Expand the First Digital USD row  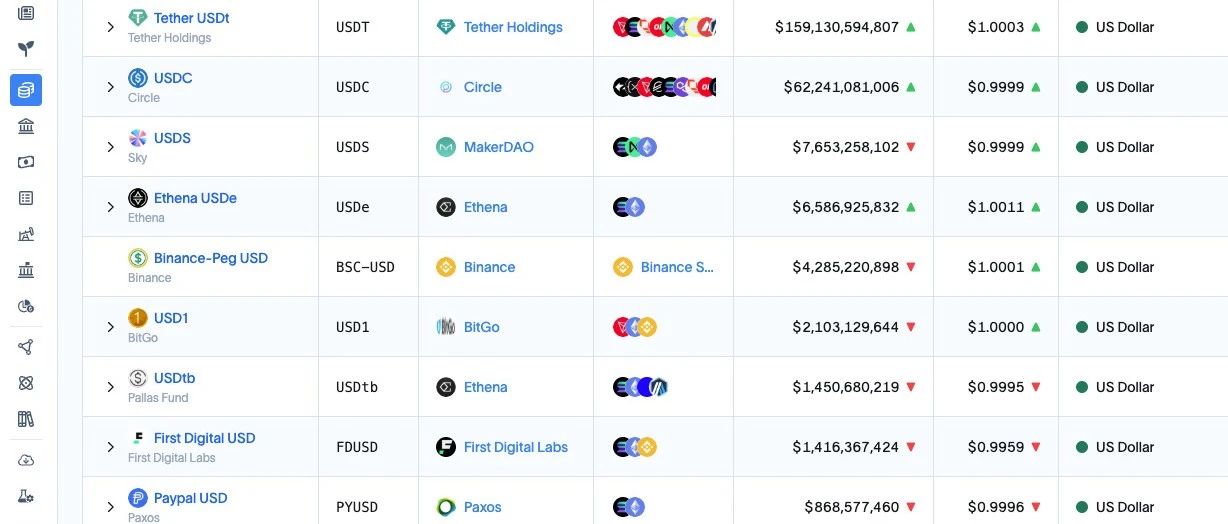(x=111, y=447)
